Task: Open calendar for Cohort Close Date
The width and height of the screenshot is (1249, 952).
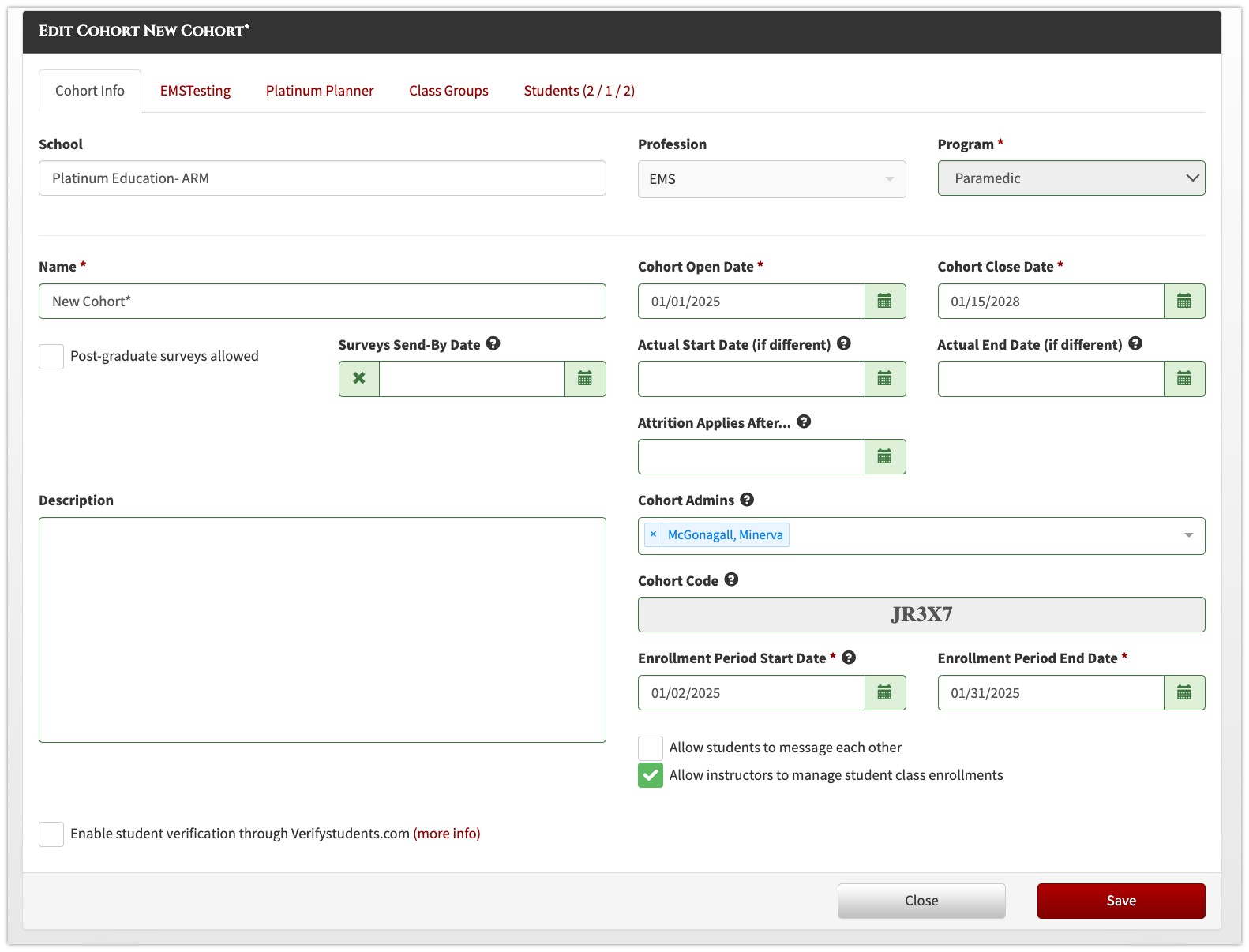Action: click(1184, 302)
